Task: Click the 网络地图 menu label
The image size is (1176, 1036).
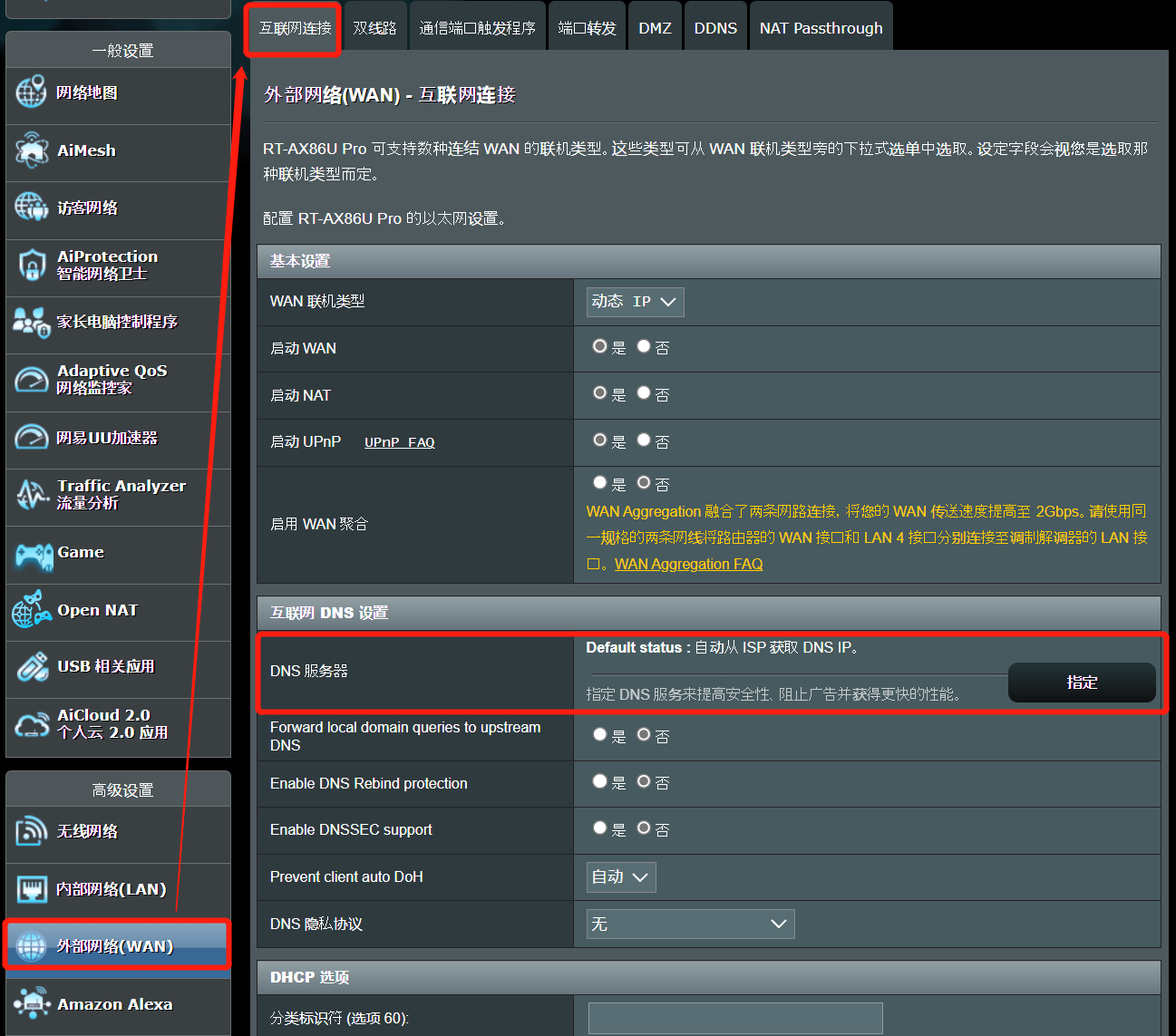Action: 87,92
